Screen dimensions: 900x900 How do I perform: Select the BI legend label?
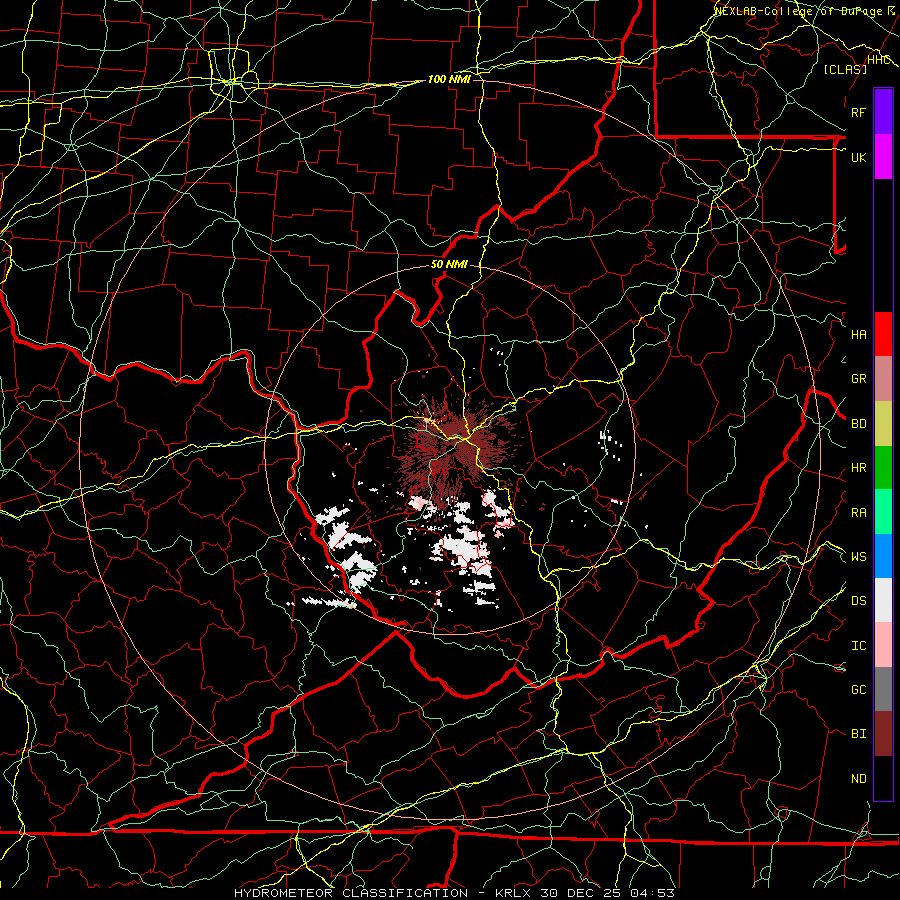[859, 734]
